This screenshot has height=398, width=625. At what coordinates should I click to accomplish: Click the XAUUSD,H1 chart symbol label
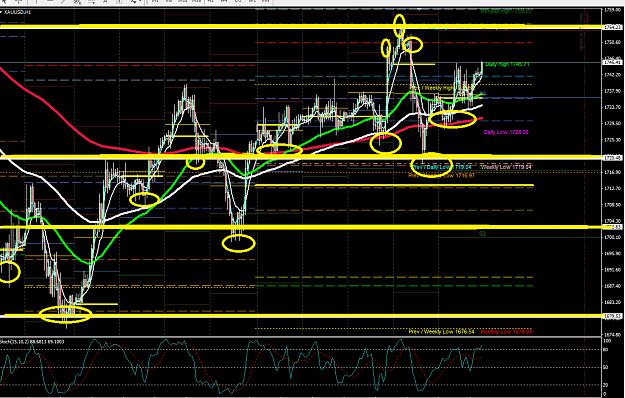[17, 12]
